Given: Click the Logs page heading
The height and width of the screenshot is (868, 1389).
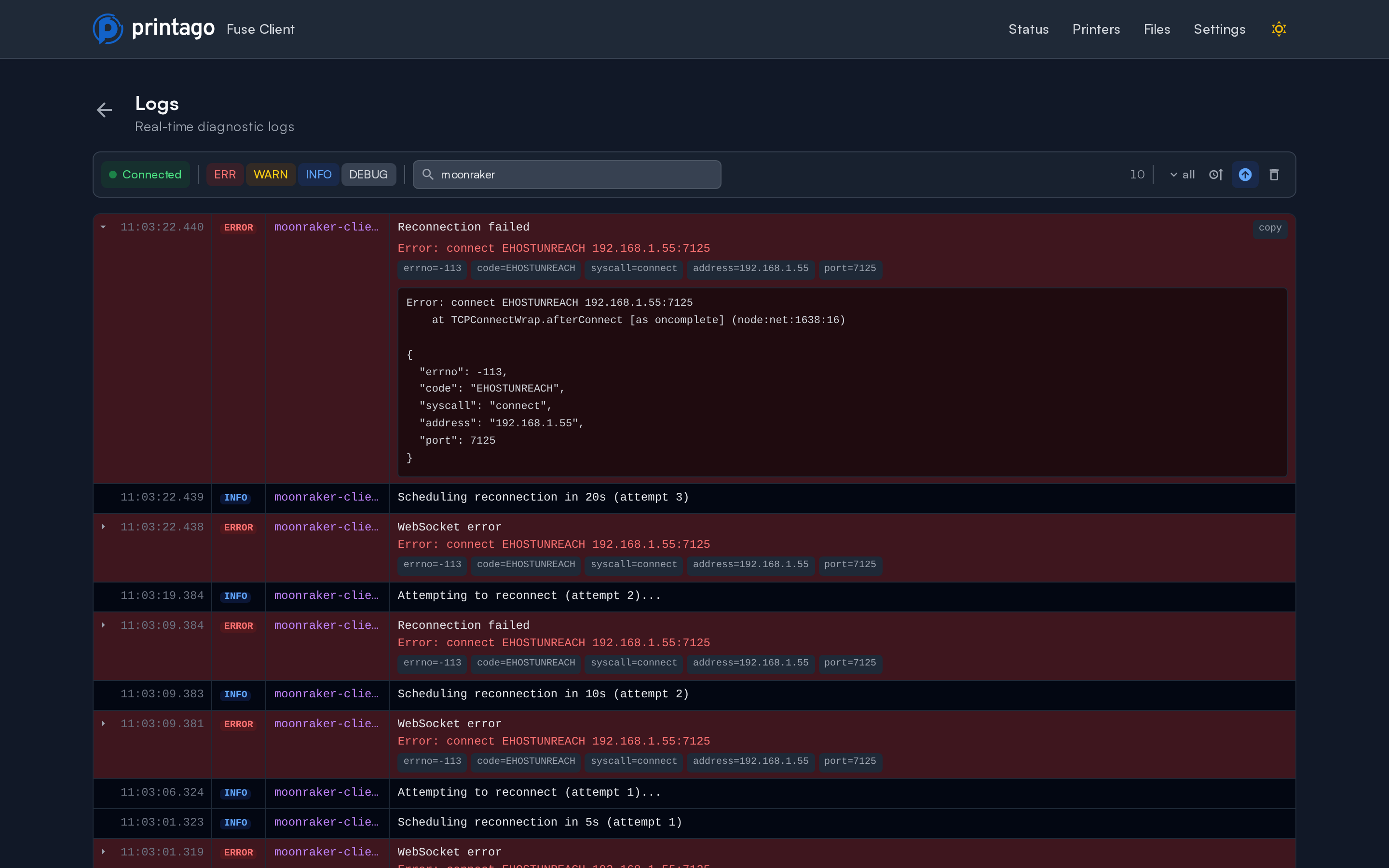Looking at the screenshot, I should (157, 104).
